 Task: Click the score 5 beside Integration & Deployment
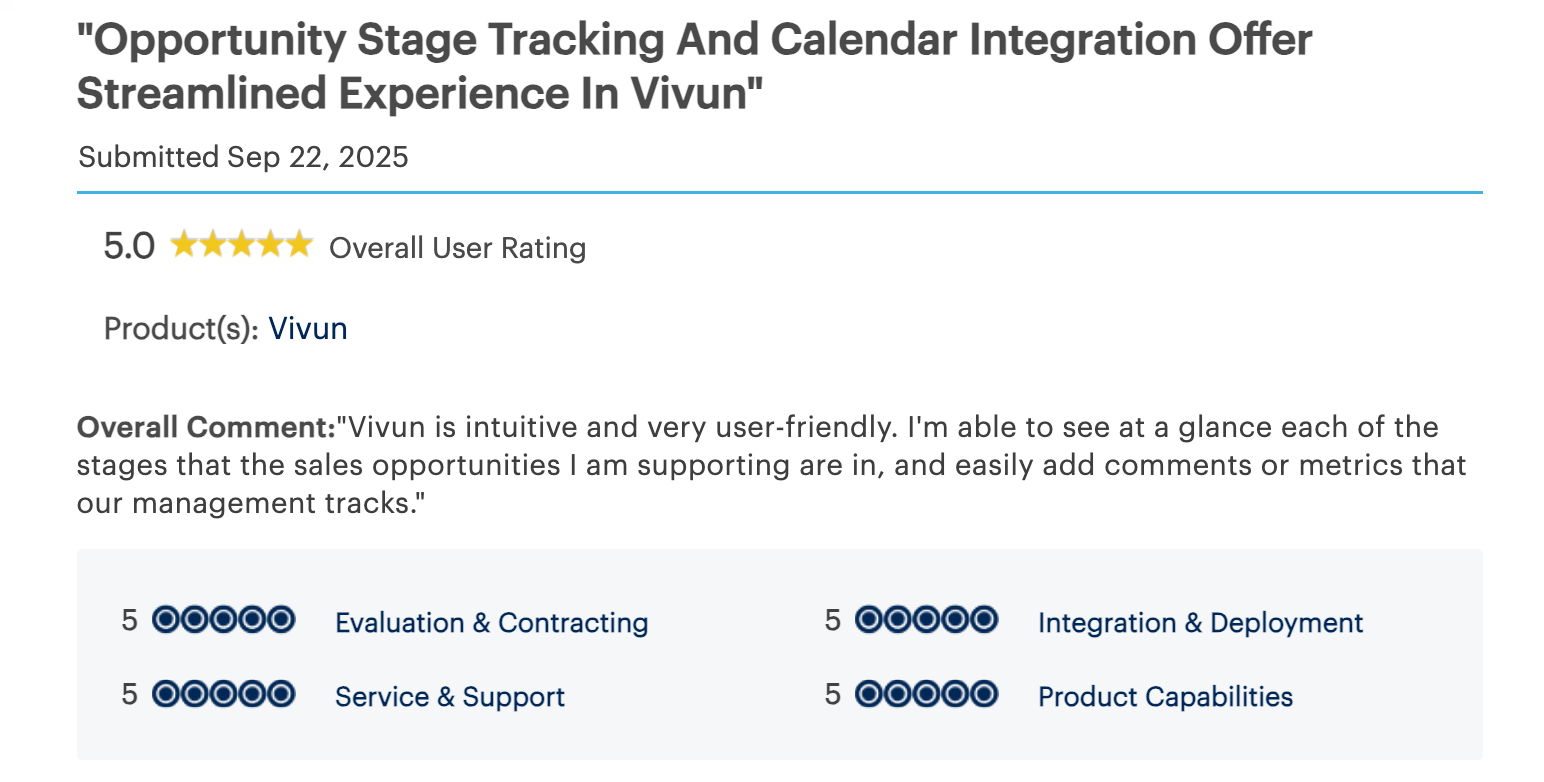833,621
